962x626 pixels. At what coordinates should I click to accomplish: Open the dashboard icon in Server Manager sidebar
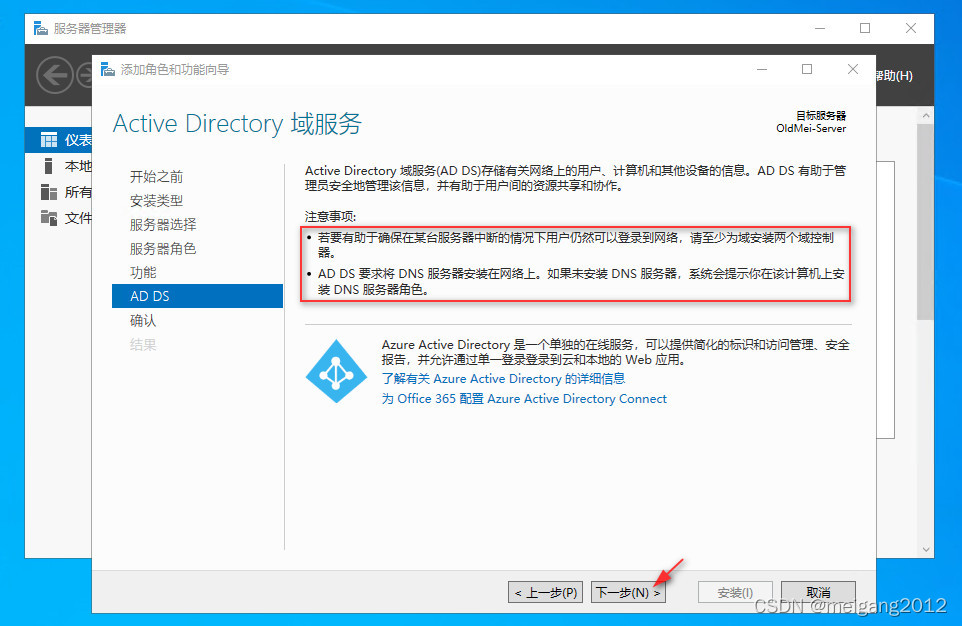coord(49,140)
